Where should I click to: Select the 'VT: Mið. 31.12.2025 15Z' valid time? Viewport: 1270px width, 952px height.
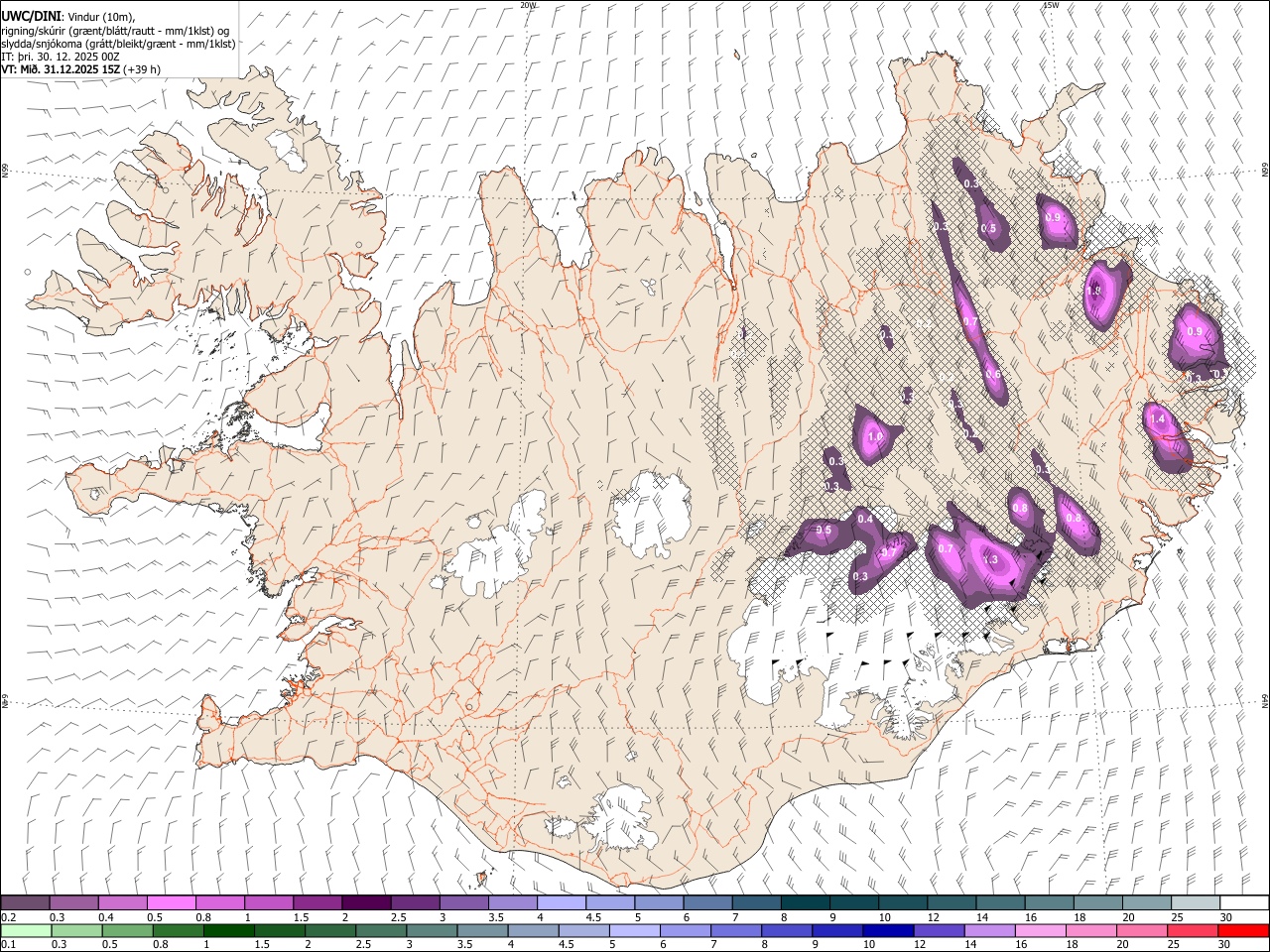[62, 69]
